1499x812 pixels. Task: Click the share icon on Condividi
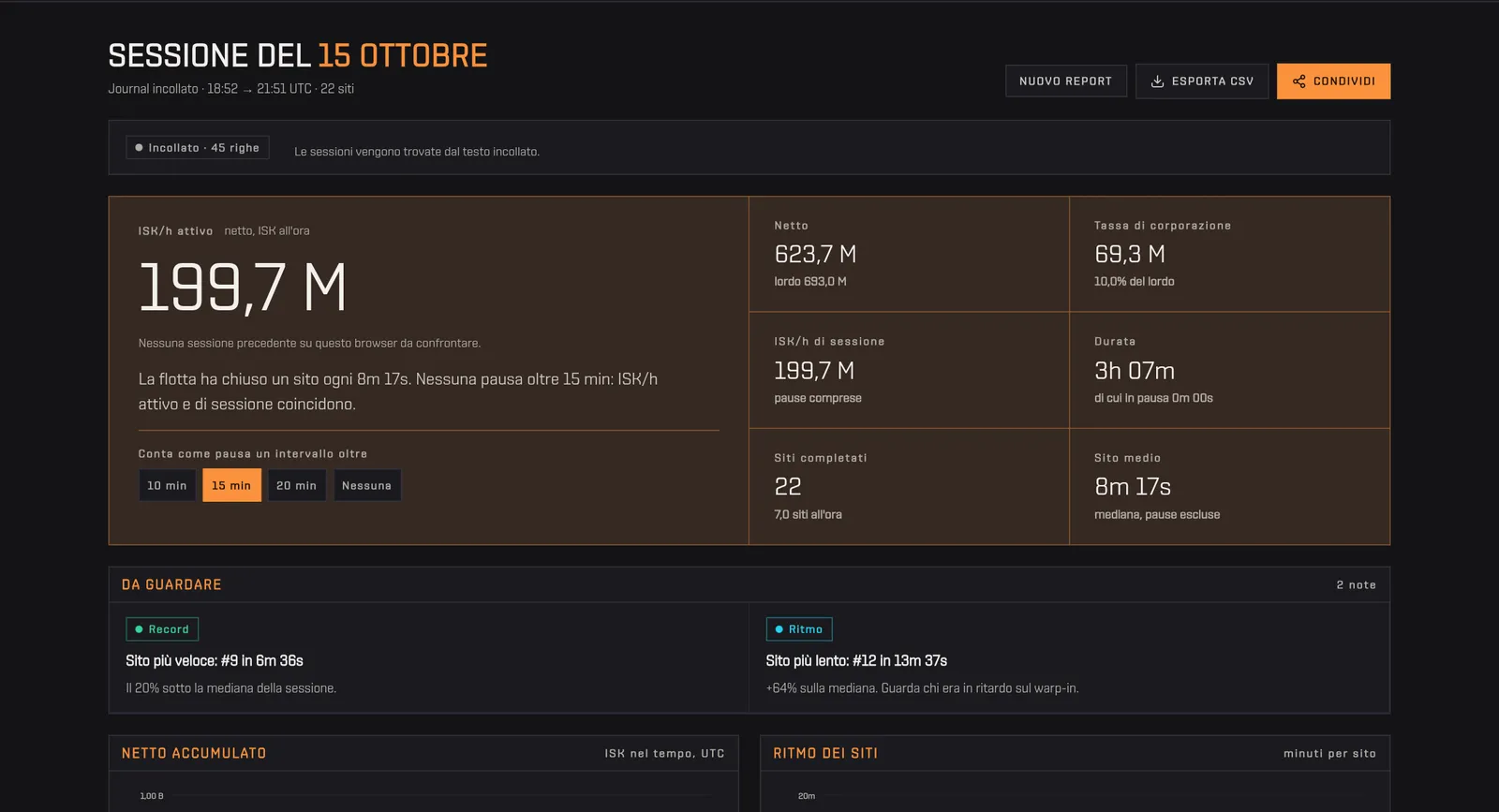click(x=1299, y=81)
